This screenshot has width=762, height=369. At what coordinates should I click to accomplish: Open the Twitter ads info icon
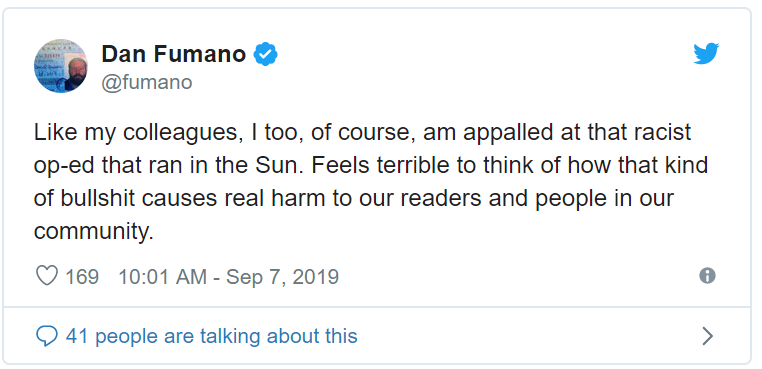(707, 276)
